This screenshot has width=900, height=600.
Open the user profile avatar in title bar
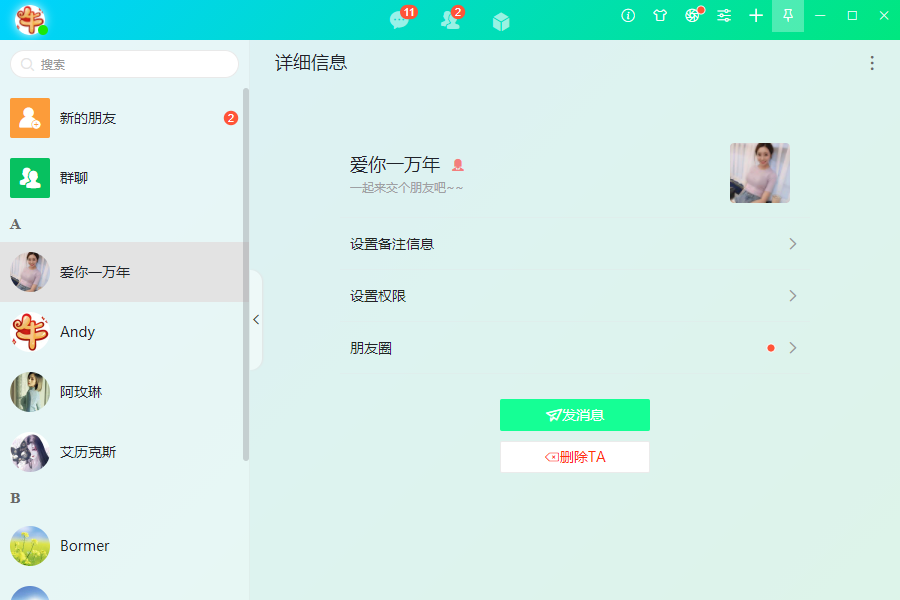(30, 20)
